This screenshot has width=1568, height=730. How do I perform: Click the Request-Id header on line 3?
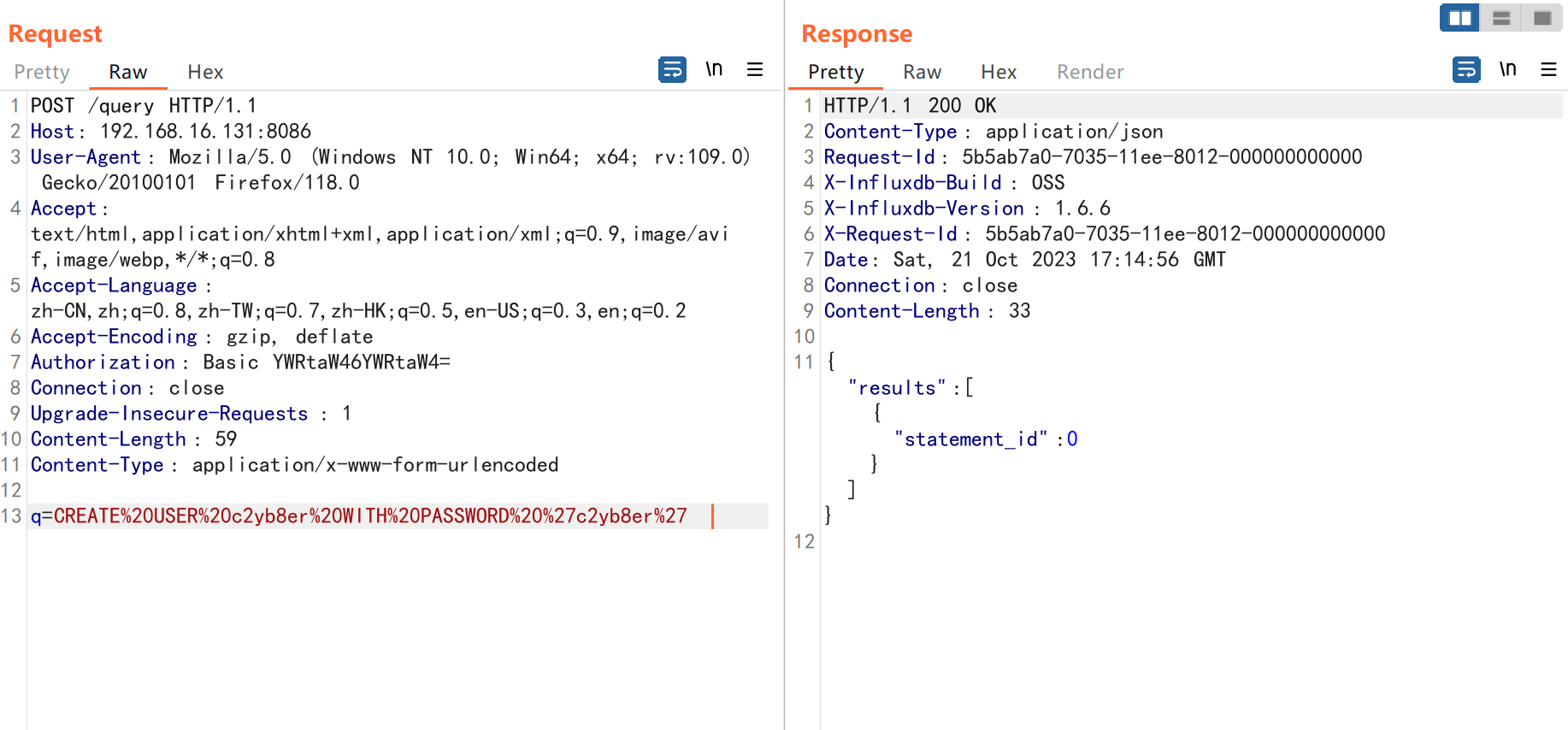1093,157
